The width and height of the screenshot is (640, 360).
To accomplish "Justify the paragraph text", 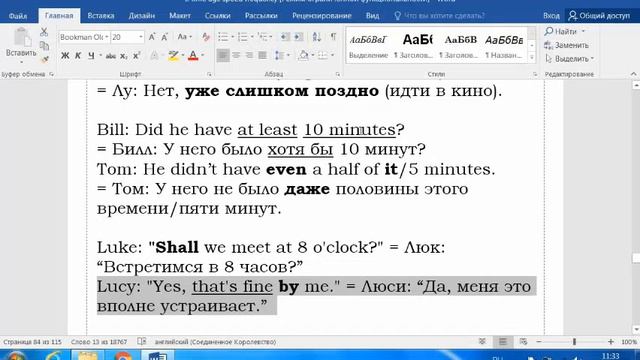I will coord(262,55).
